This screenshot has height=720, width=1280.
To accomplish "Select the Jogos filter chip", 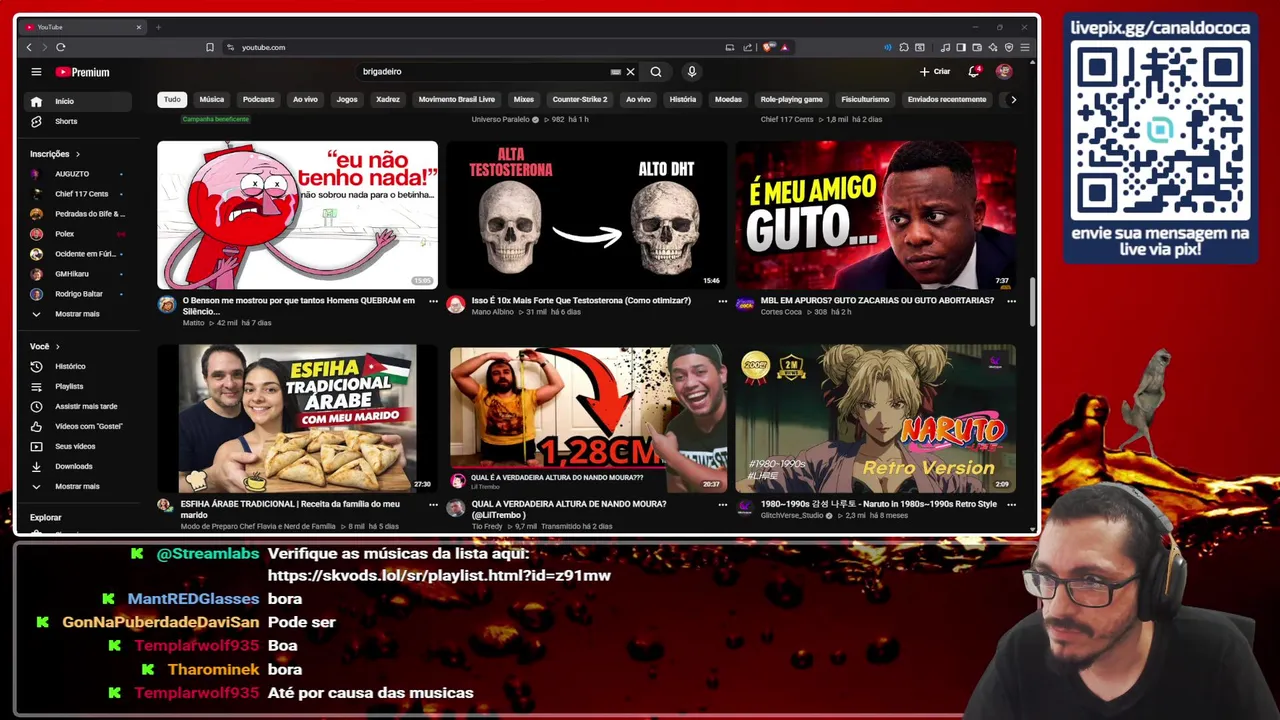I will click(x=347, y=99).
